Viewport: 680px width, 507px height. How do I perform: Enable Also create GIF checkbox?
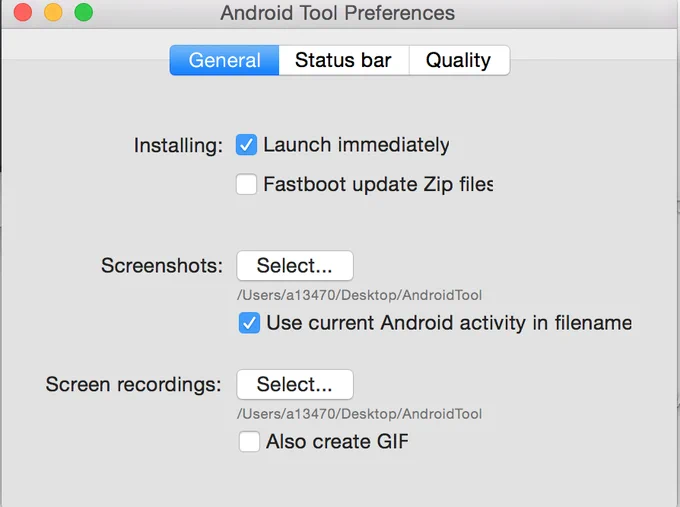[249, 442]
